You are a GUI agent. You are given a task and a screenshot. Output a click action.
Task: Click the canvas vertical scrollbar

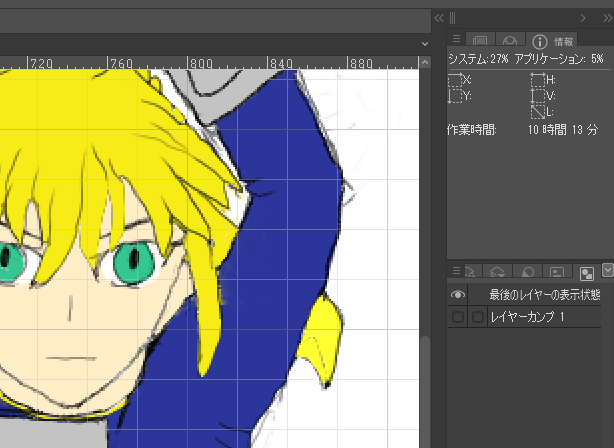click(425, 390)
